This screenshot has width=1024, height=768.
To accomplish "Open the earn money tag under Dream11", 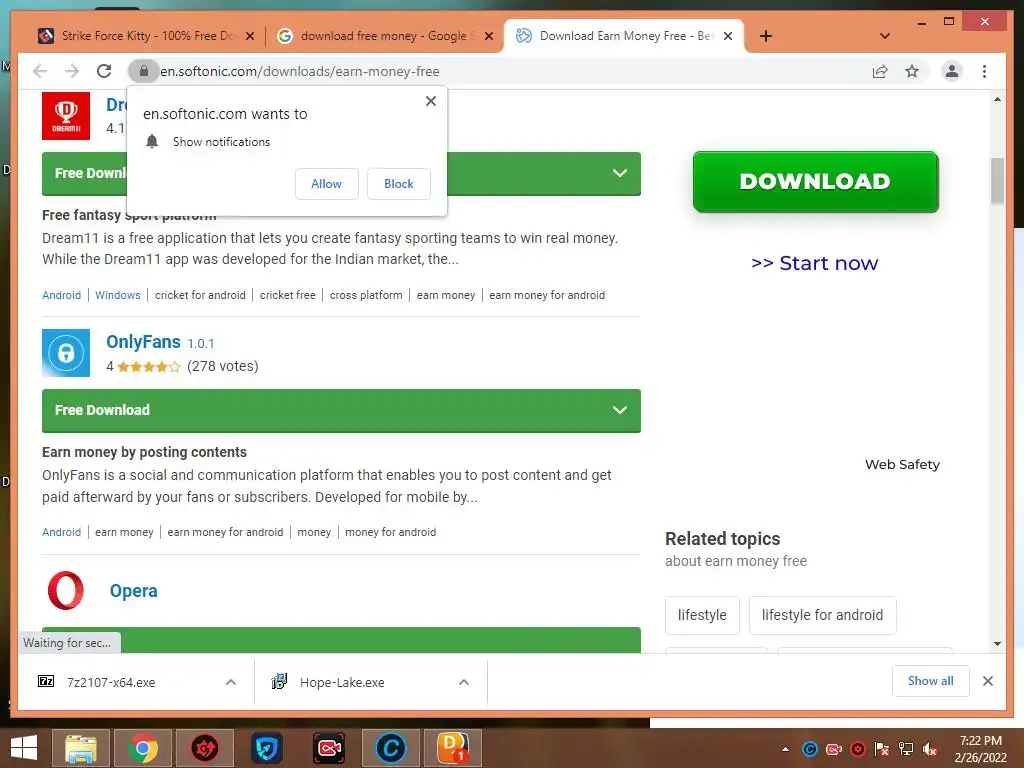I will pyautogui.click(x=445, y=295).
